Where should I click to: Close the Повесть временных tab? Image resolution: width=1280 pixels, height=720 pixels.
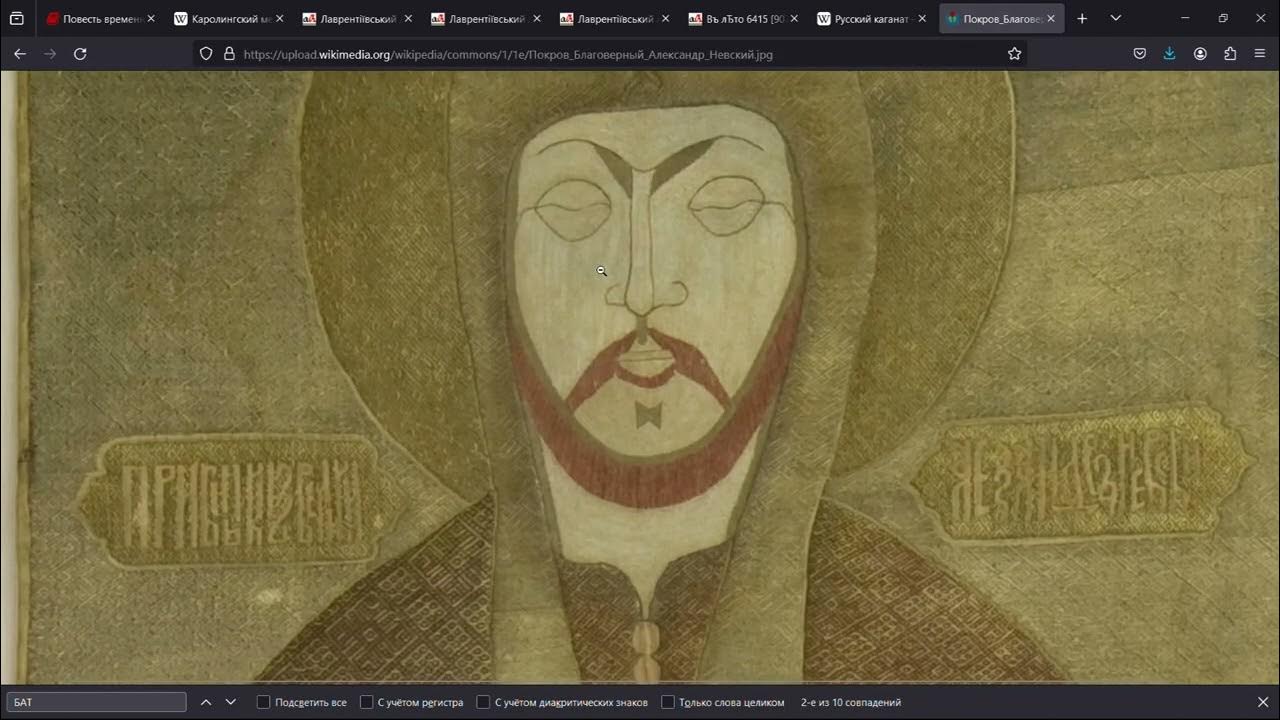tap(151, 18)
